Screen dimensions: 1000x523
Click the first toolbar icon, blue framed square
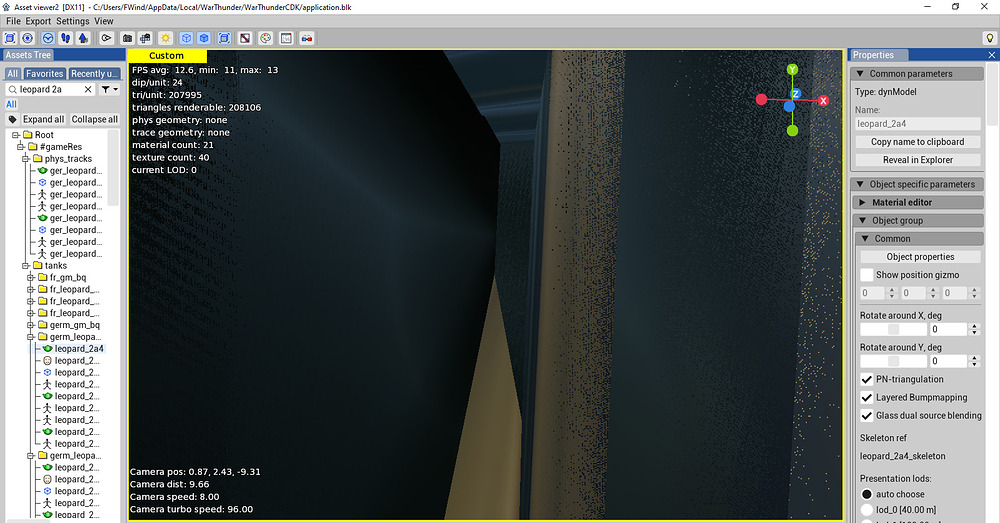pos(10,38)
